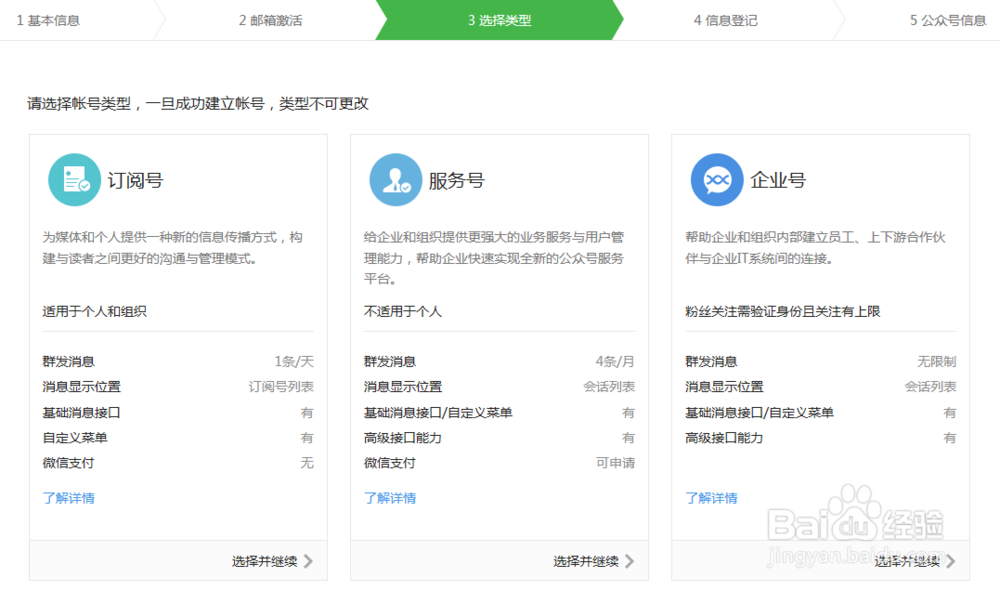Open 了解详情 under 订阅号

point(69,497)
